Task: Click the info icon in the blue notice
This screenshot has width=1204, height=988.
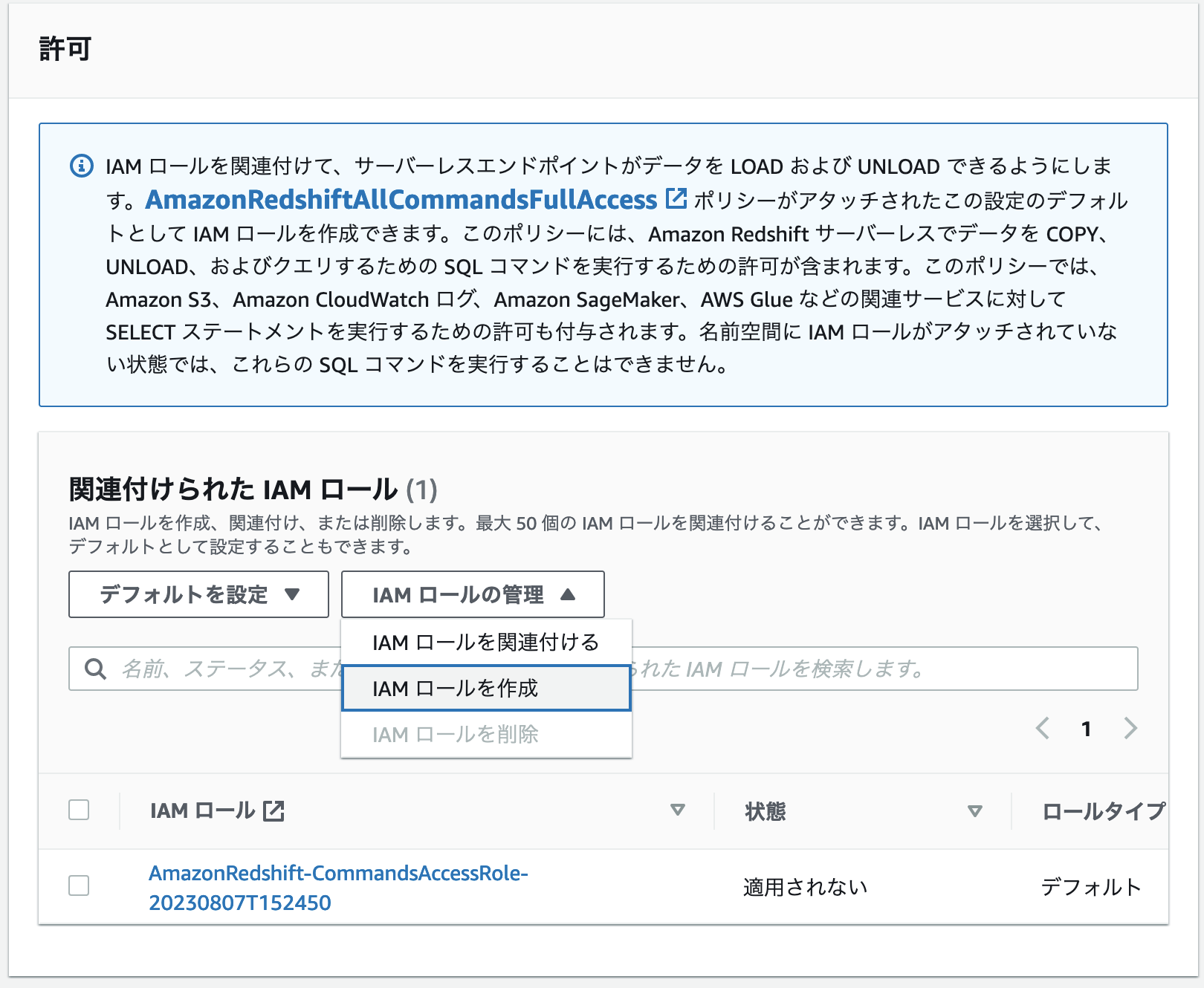Action: tap(81, 166)
